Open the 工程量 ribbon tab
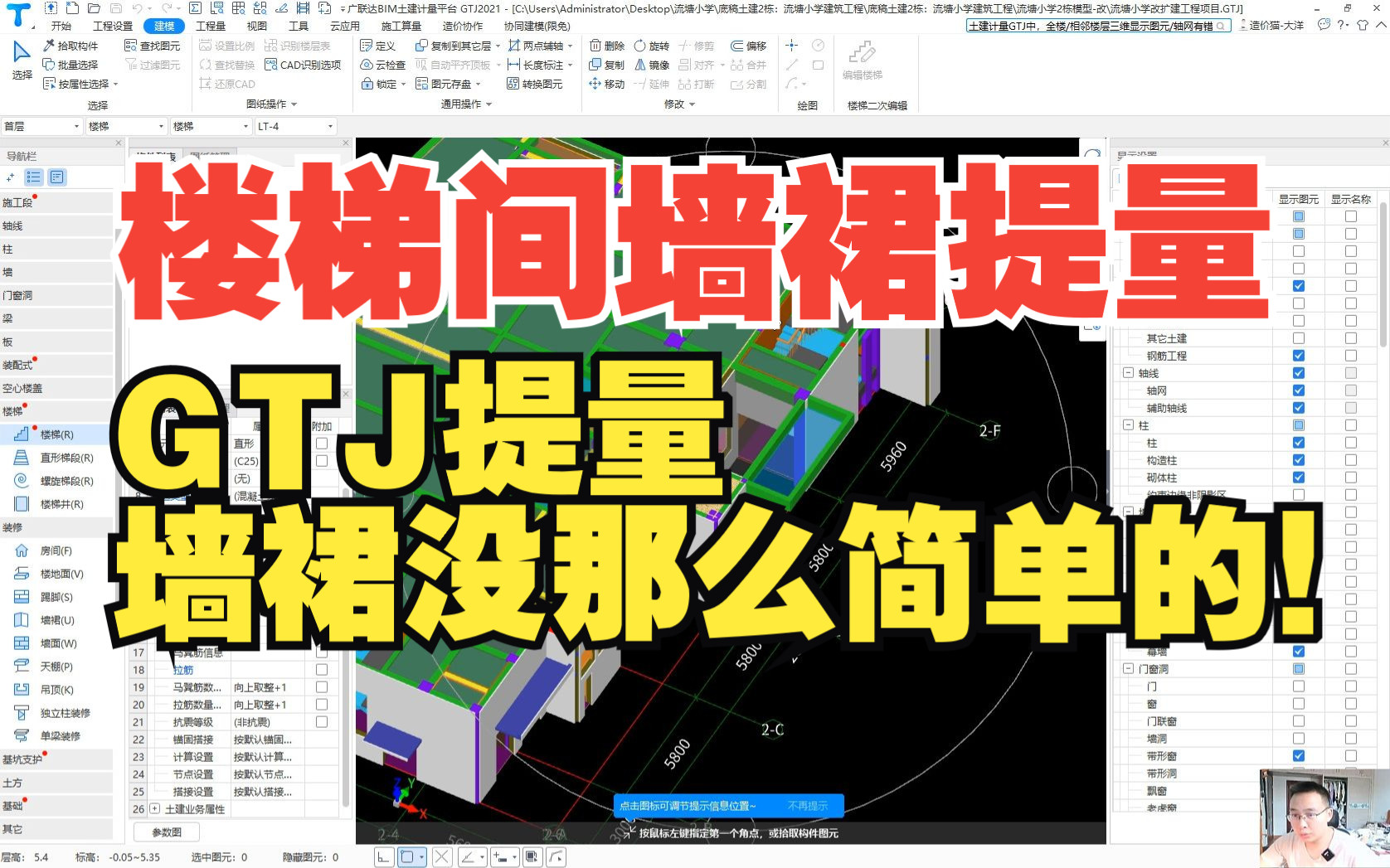The width and height of the screenshot is (1390, 868). click(210, 26)
